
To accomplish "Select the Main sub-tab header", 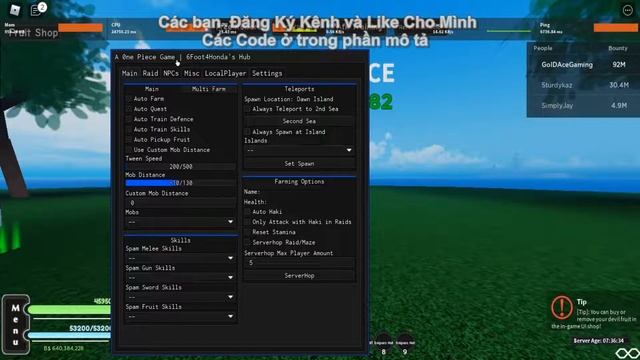I will click(152, 89).
